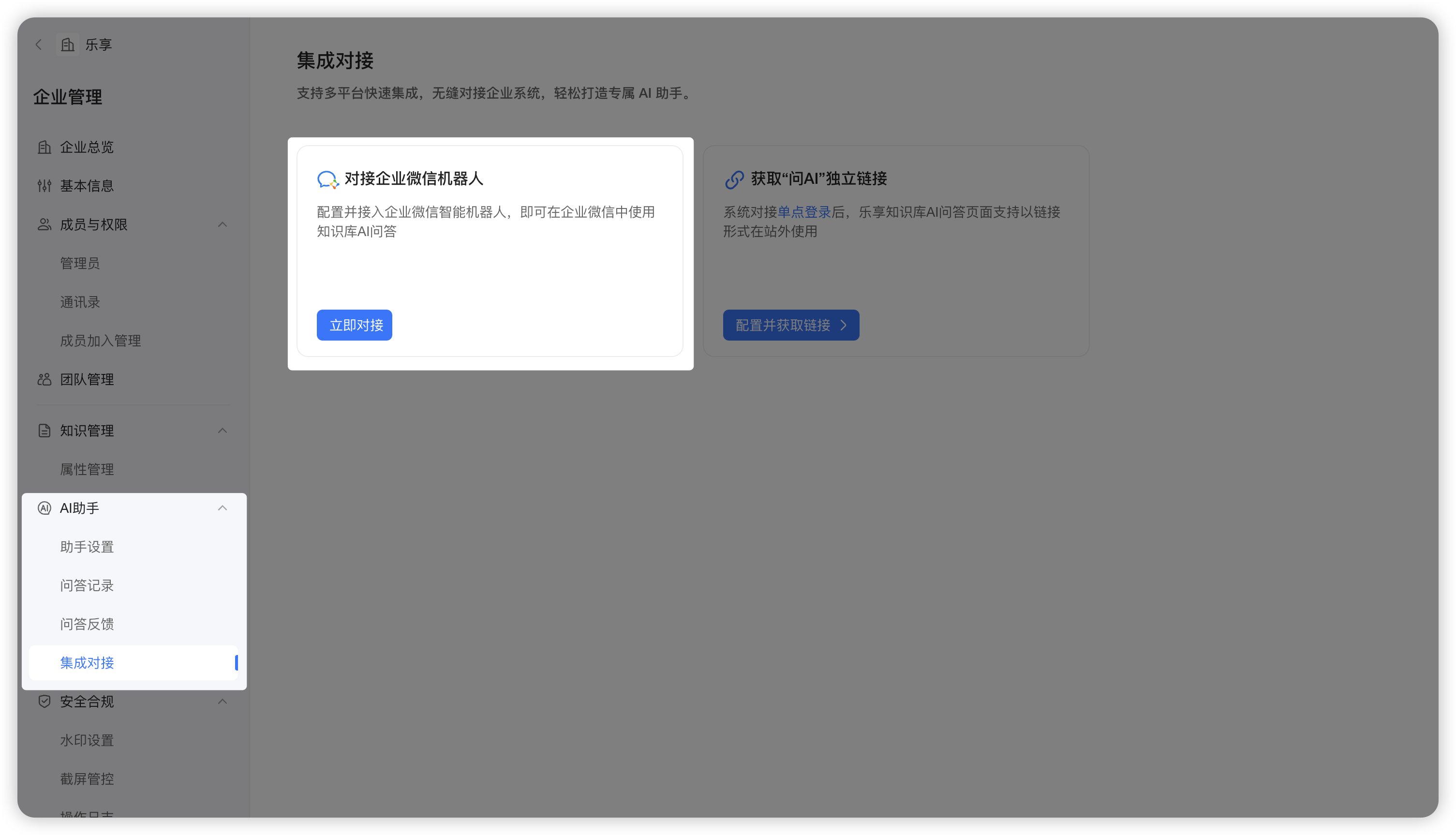Image resolution: width=1456 pixels, height=835 pixels.
Task: Click the 安全合规 shield icon
Action: (44, 701)
